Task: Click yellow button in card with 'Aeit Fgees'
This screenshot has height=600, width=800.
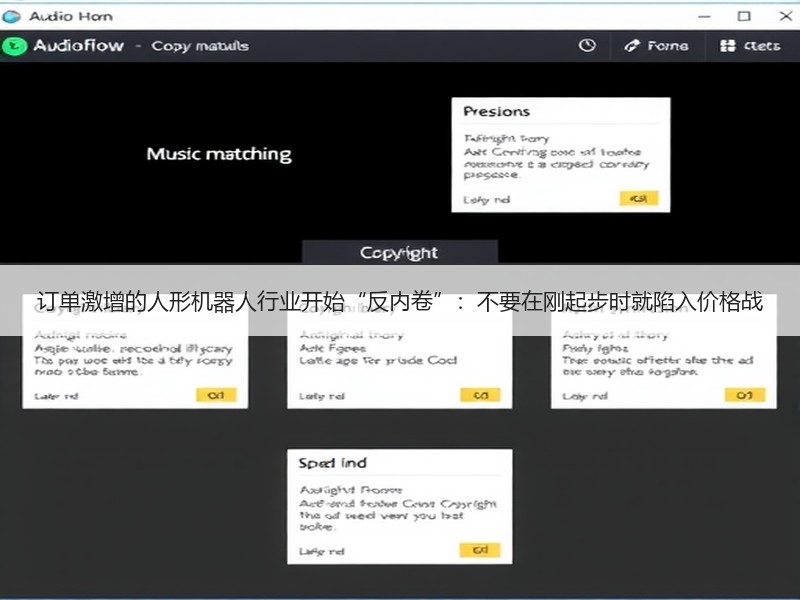Action: tap(480, 395)
